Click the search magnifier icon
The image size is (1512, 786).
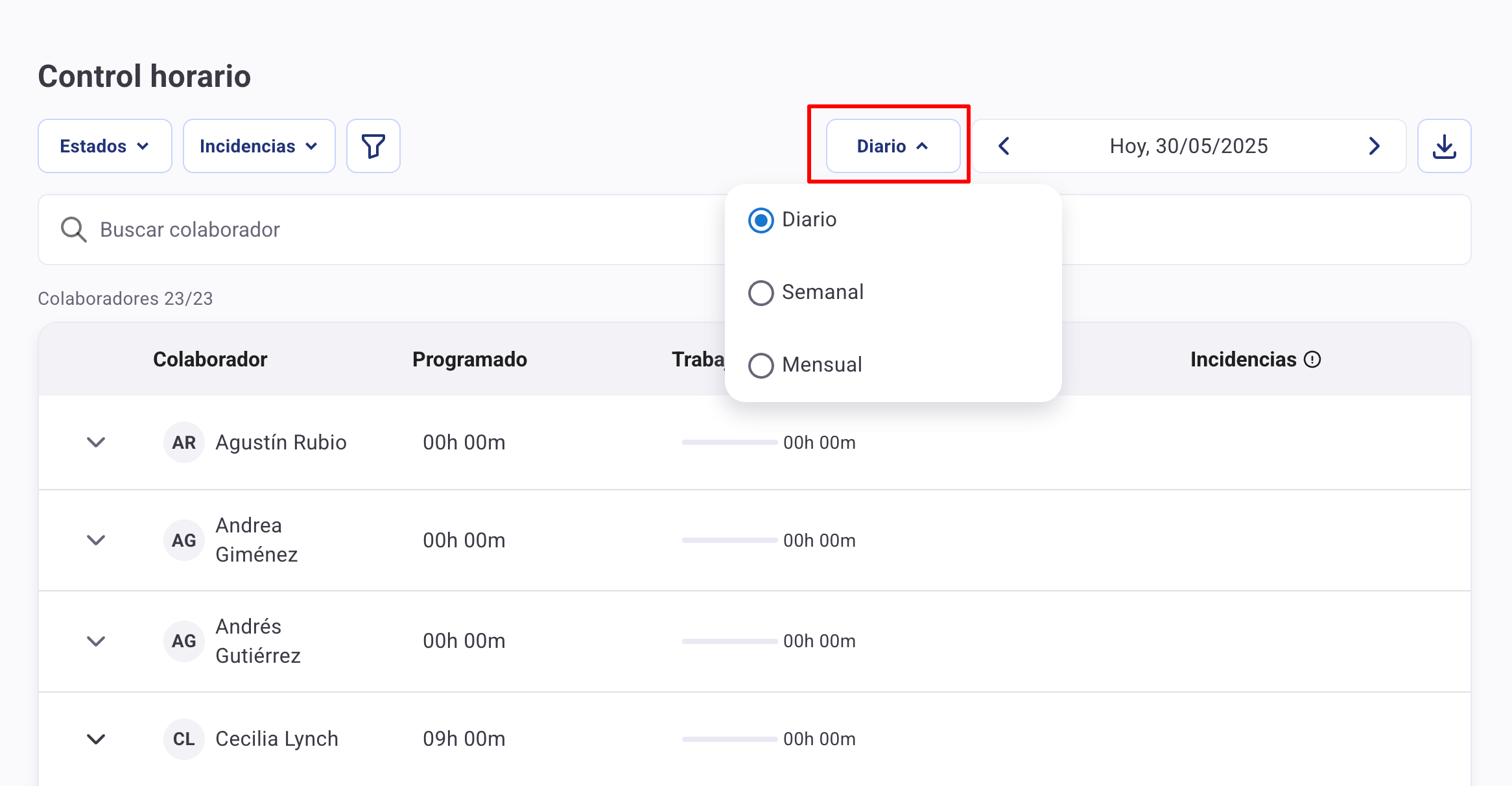click(x=73, y=230)
